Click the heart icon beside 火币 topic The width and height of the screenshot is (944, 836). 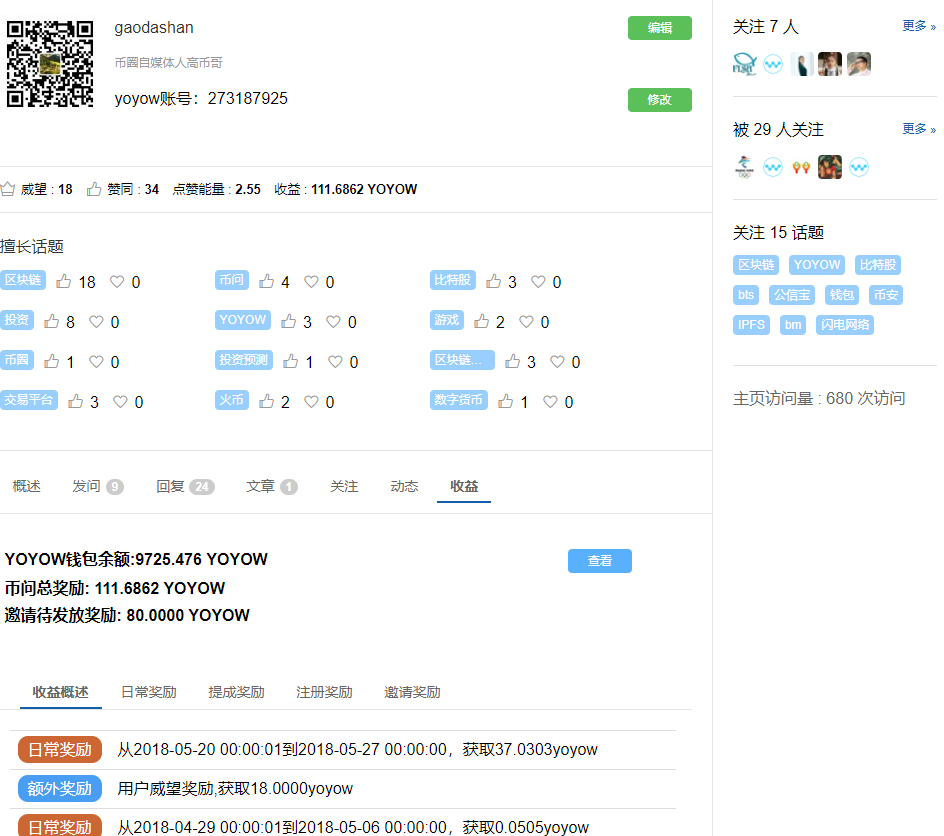click(x=311, y=401)
